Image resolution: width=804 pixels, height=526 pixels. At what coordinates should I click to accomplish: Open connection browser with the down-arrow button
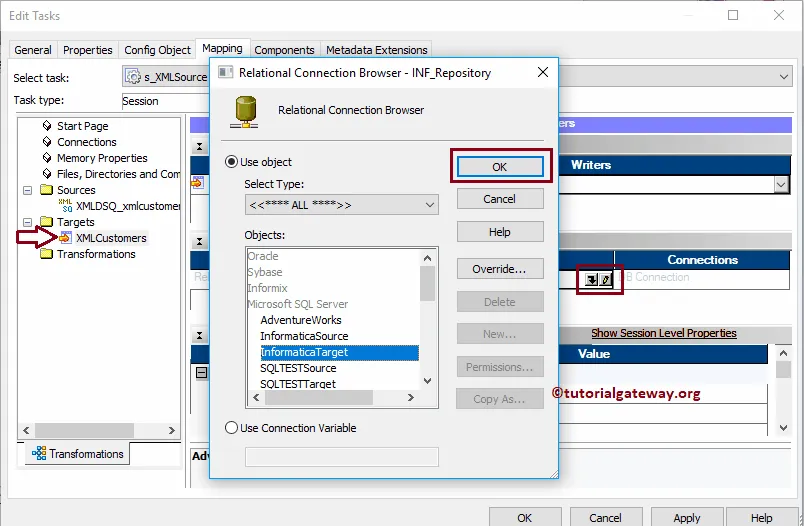click(x=591, y=279)
